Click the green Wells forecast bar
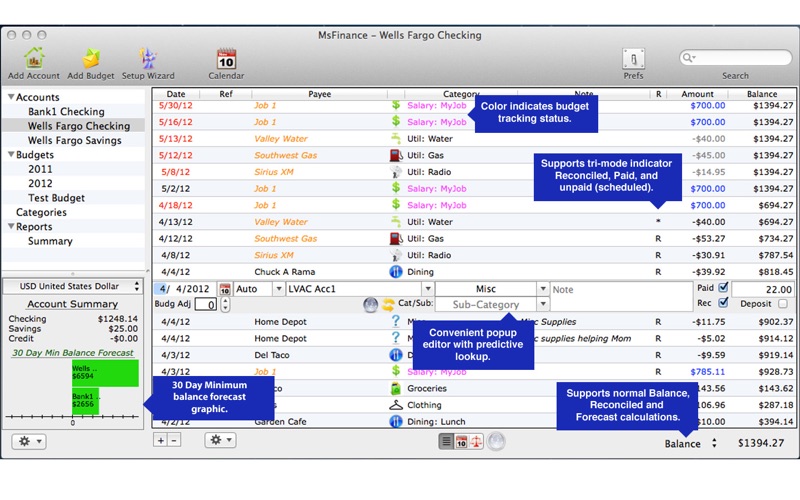This screenshot has height=500, width=800. (x=105, y=373)
